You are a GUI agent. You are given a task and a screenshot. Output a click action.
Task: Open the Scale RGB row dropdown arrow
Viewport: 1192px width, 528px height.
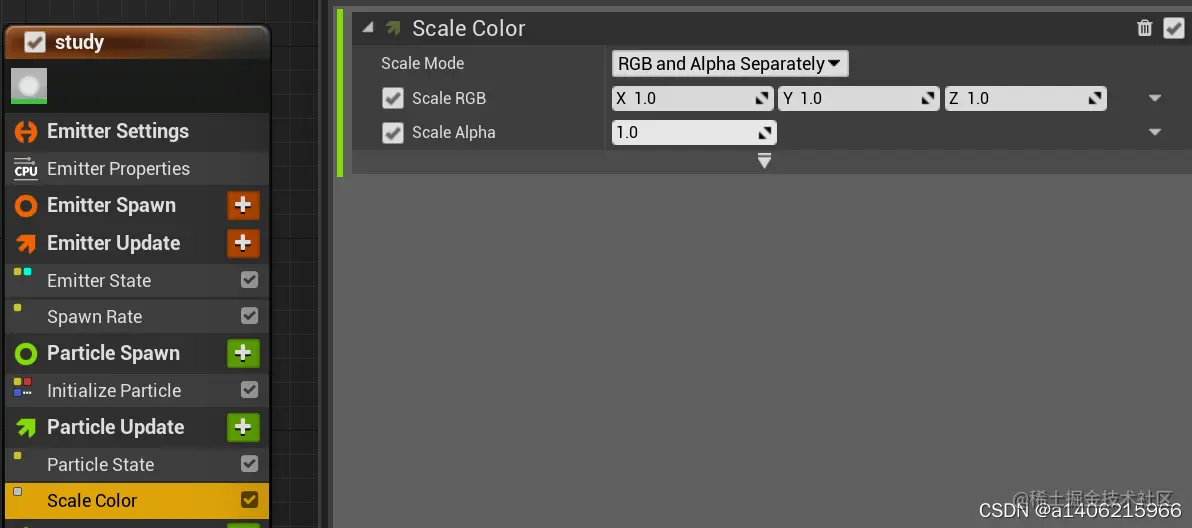[x=1155, y=98]
